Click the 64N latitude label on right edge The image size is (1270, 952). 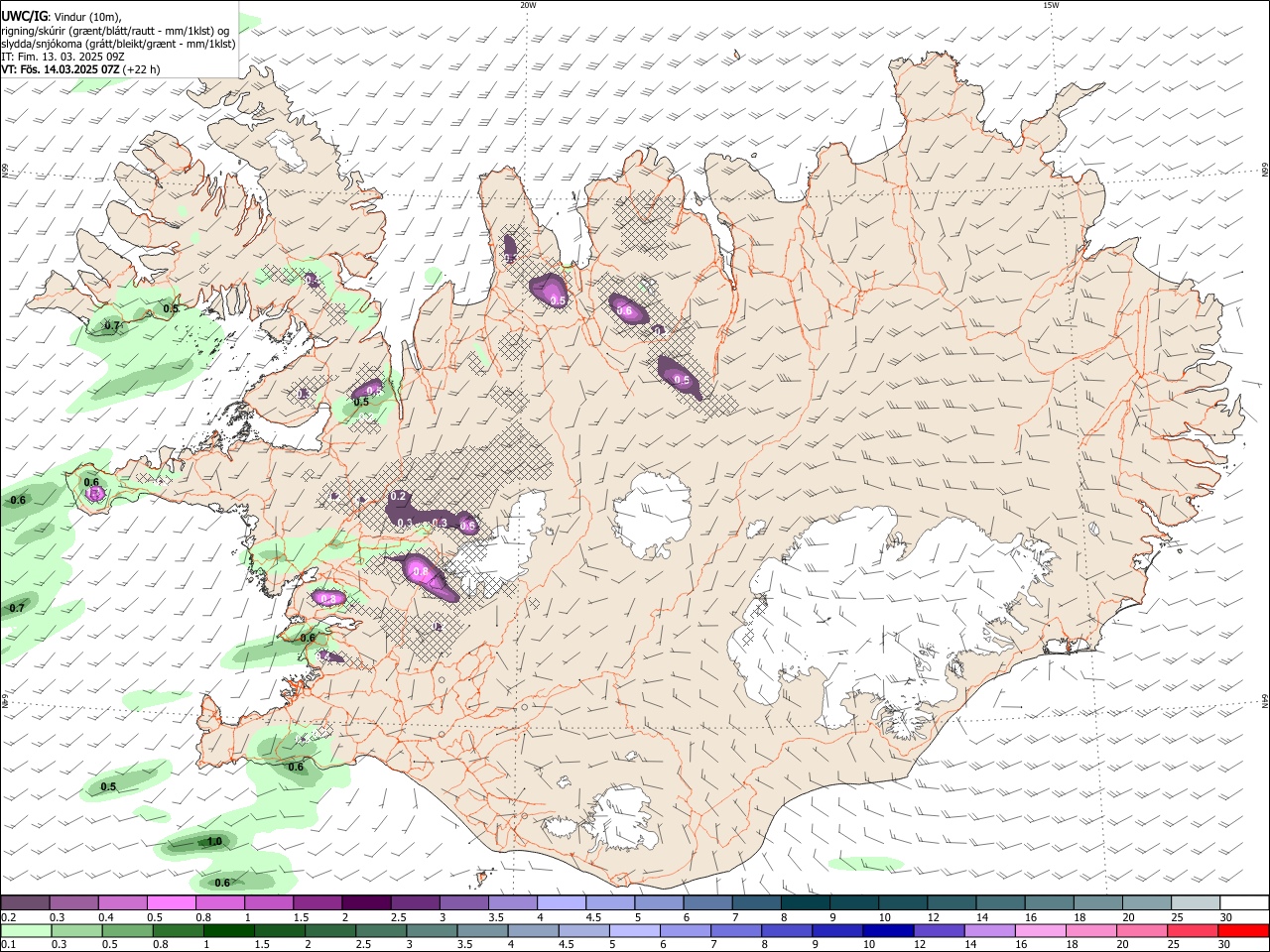(1265, 701)
